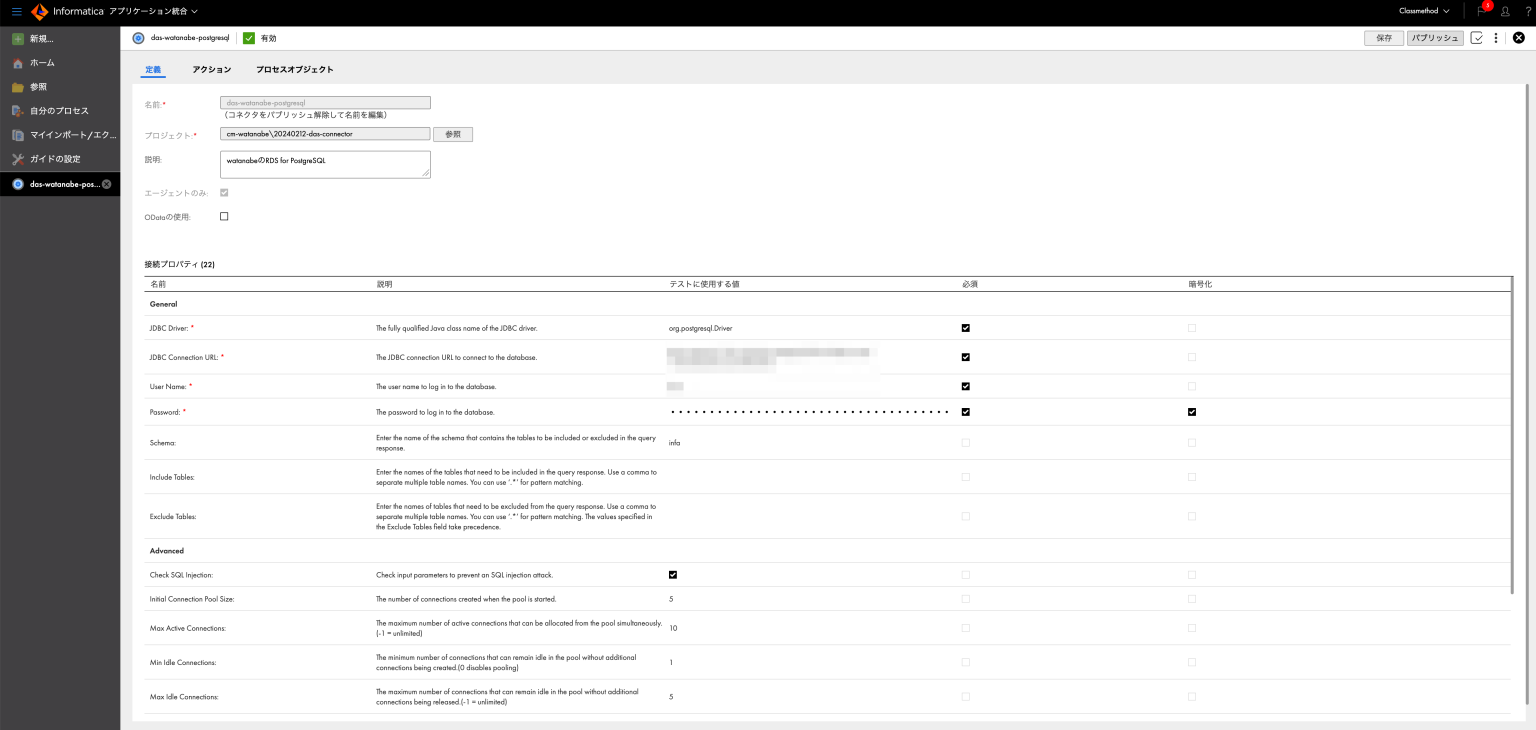Open the hamburger navigation menu

tap(15, 12)
